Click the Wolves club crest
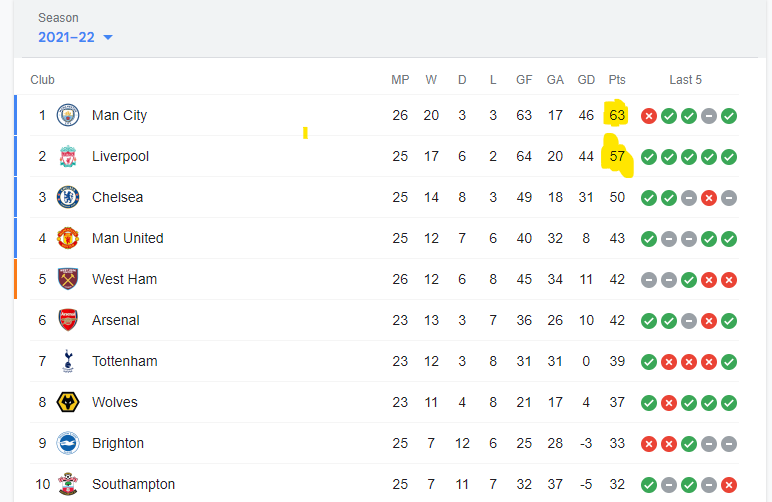Viewport: 772px width, 502px height. tap(68, 402)
